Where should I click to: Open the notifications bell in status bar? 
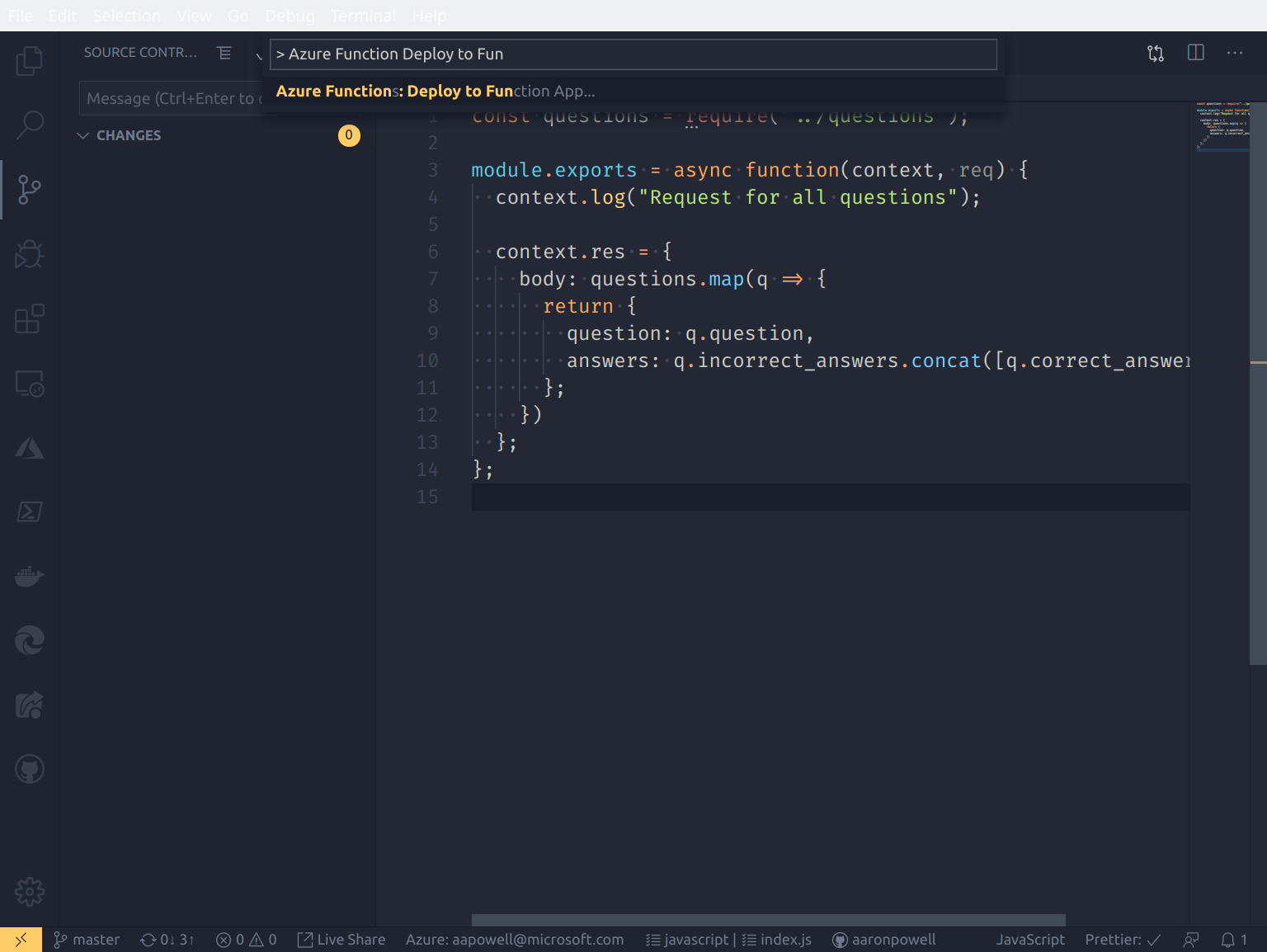pyautogui.click(x=1234, y=940)
